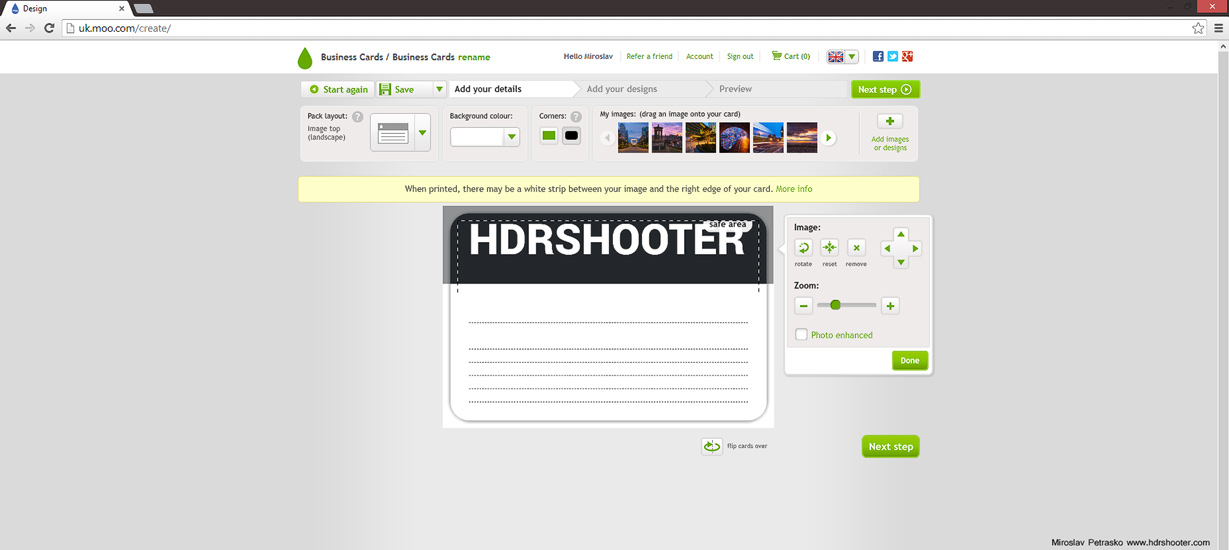Image resolution: width=1229 pixels, height=550 pixels.
Task: Click the top Next step button
Action: 885,89
